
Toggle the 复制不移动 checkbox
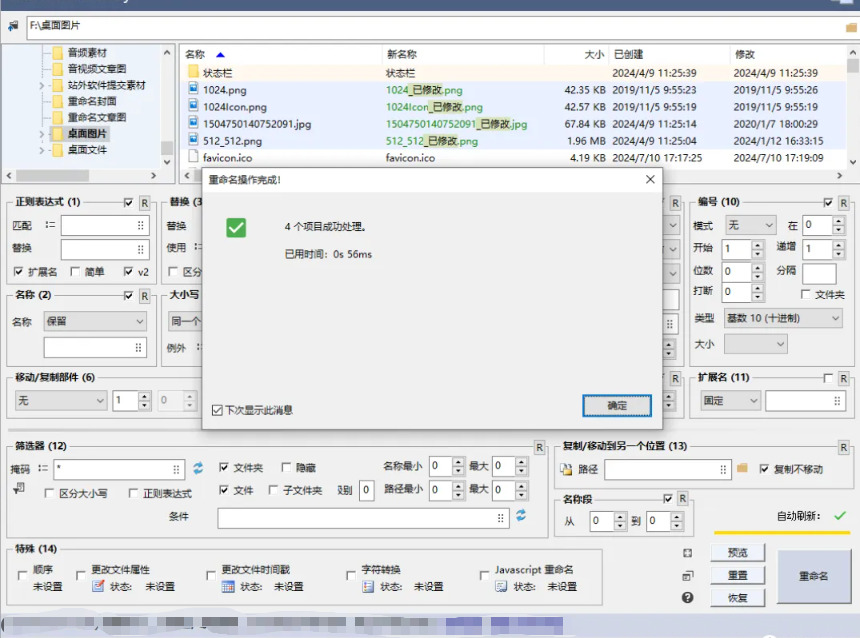[764, 468]
